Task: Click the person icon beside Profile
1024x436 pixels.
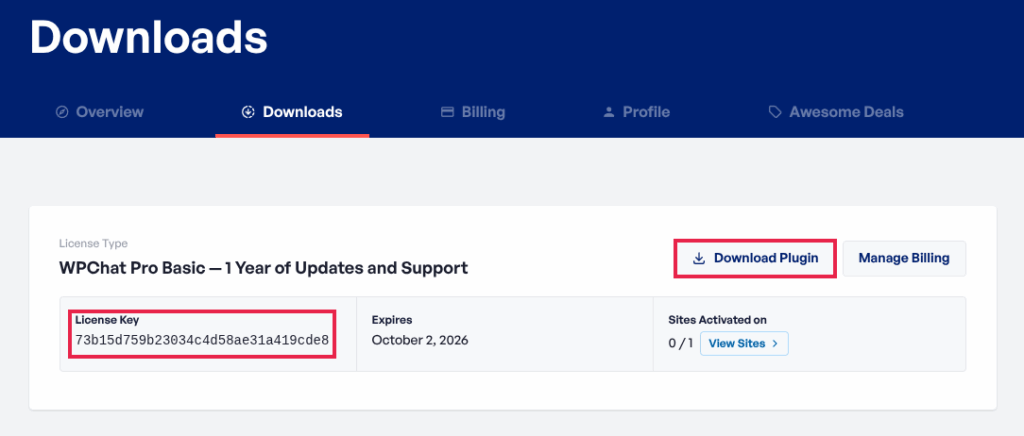Action: (x=608, y=112)
